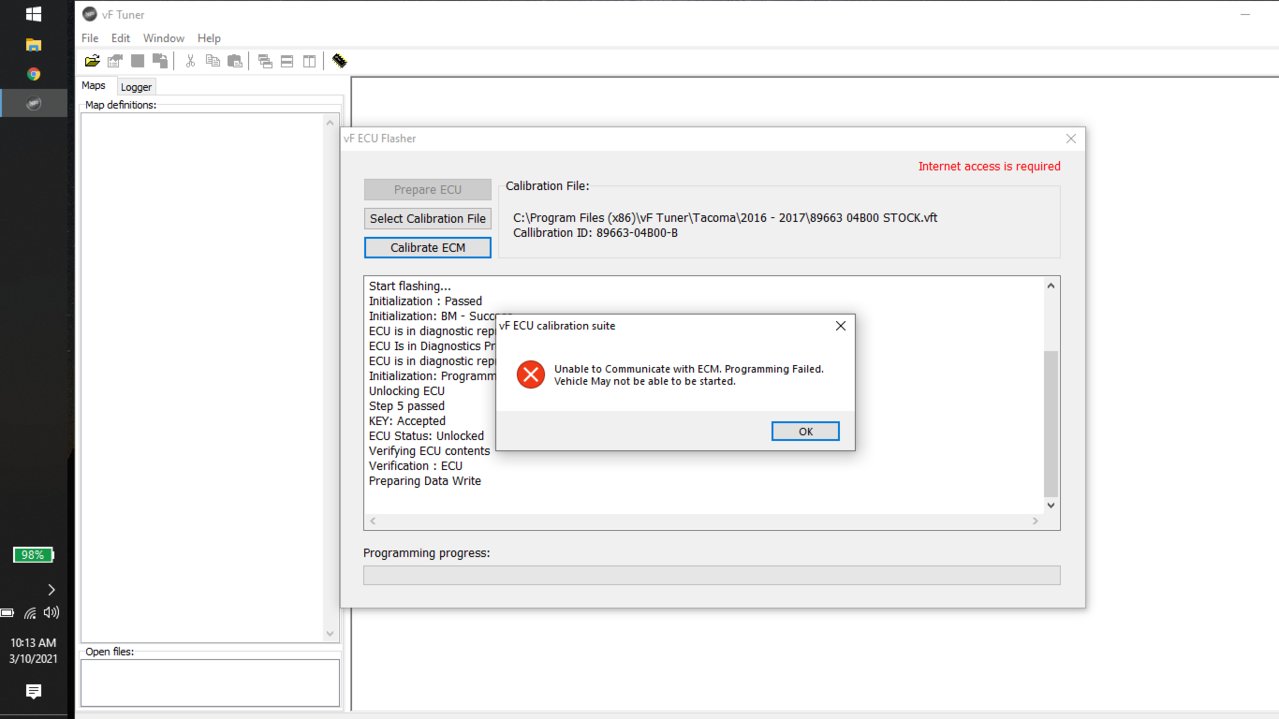1279x719 pixels.
Task: Click the flash log scrollbar down arrow
Action: click(1050, 505)
